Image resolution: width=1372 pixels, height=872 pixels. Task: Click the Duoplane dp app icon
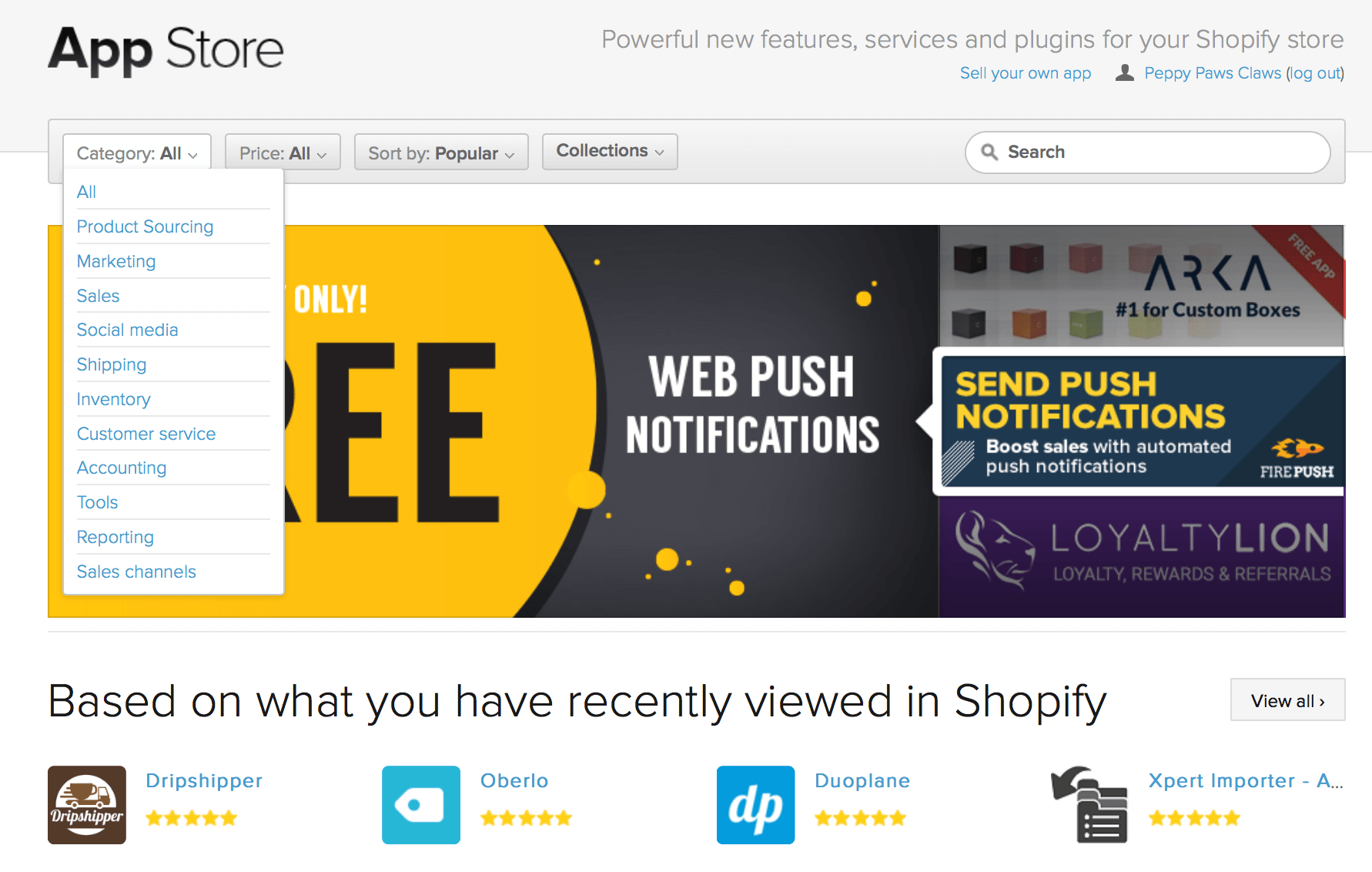[756, 805]
